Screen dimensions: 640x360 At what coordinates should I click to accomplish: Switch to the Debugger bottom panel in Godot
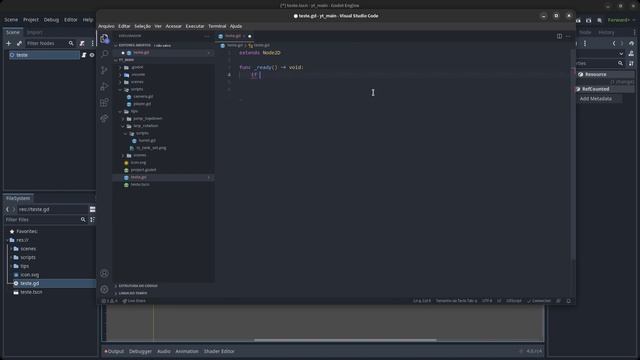click(x=140, y=351)
